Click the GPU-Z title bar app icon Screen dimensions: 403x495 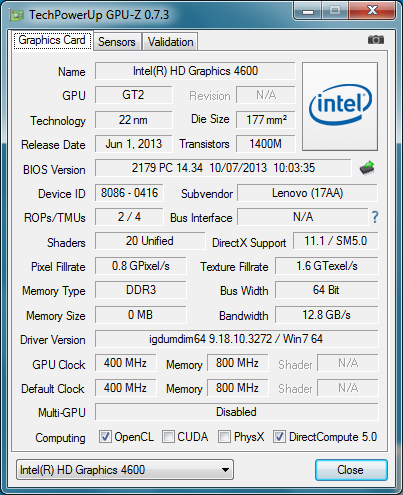coord(17,15)
